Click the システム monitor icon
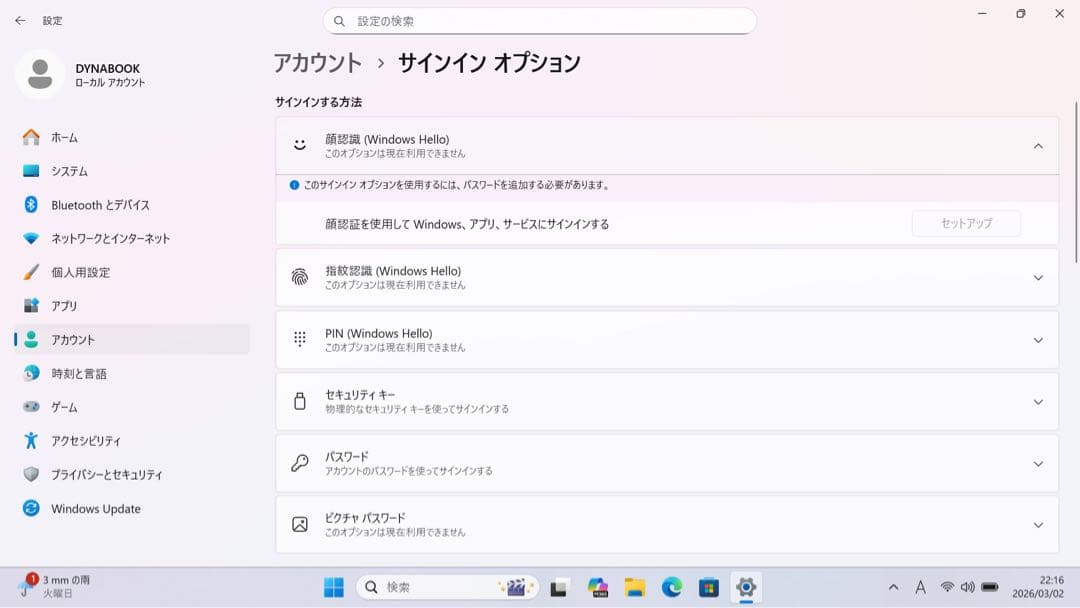 (31, 171)
